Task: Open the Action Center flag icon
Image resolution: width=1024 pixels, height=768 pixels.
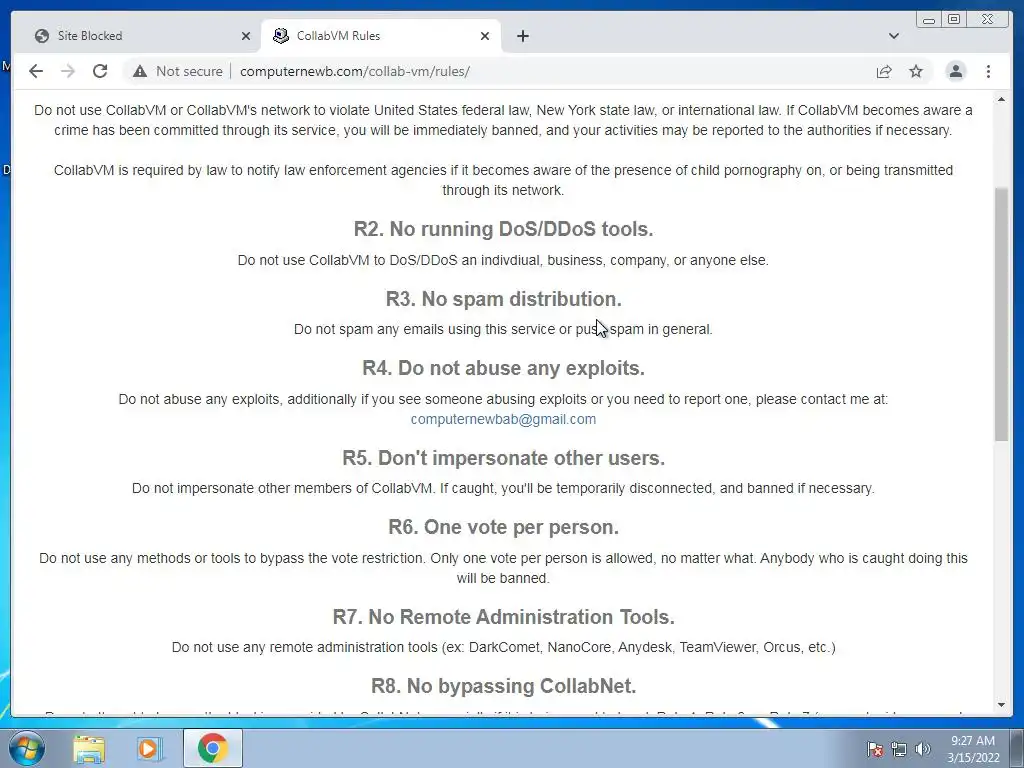Action: [874, 749]
